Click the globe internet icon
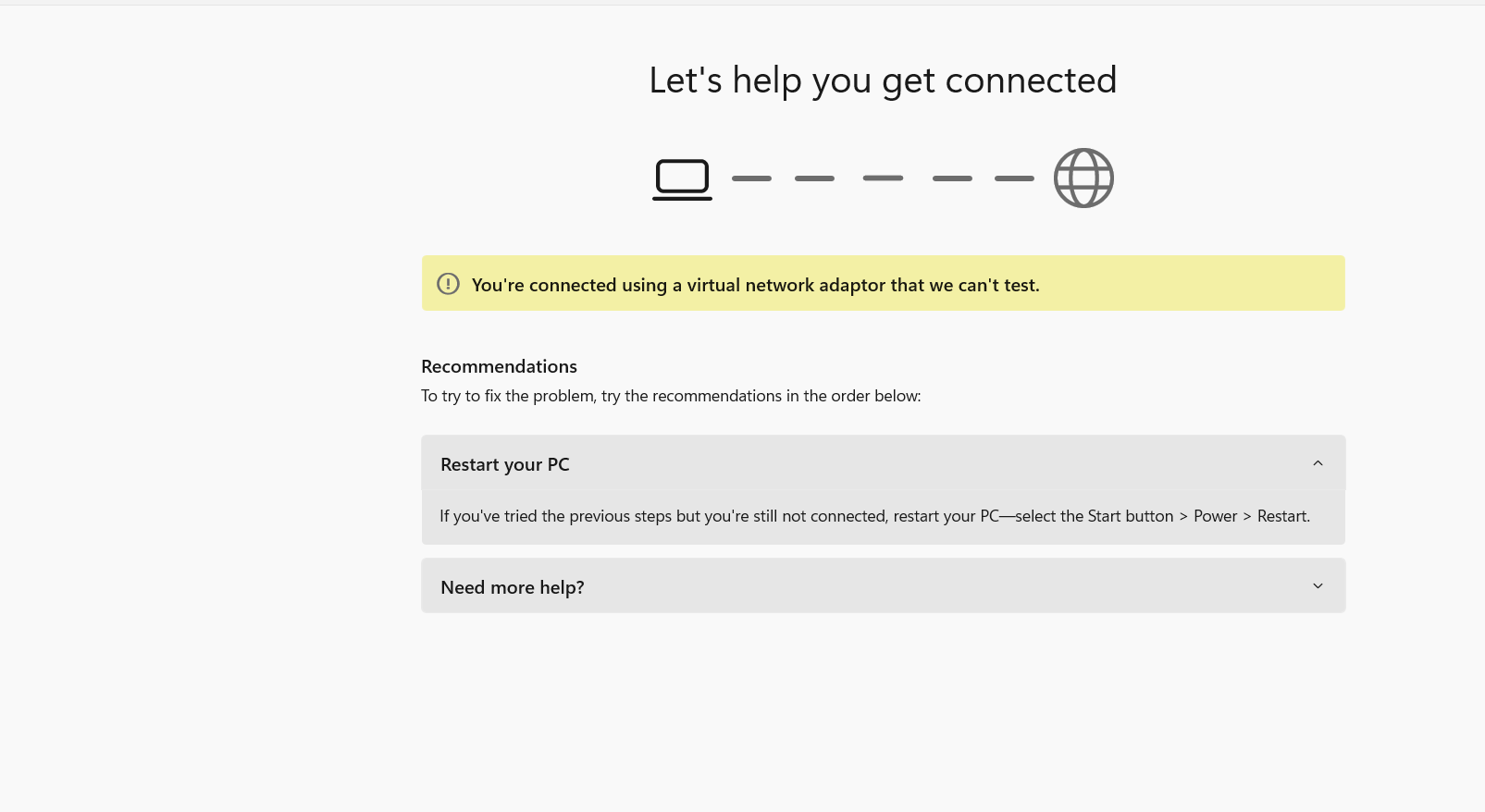Image resolution: width=1485 pixels, height=812 pixels. [x=1083, y=178]
